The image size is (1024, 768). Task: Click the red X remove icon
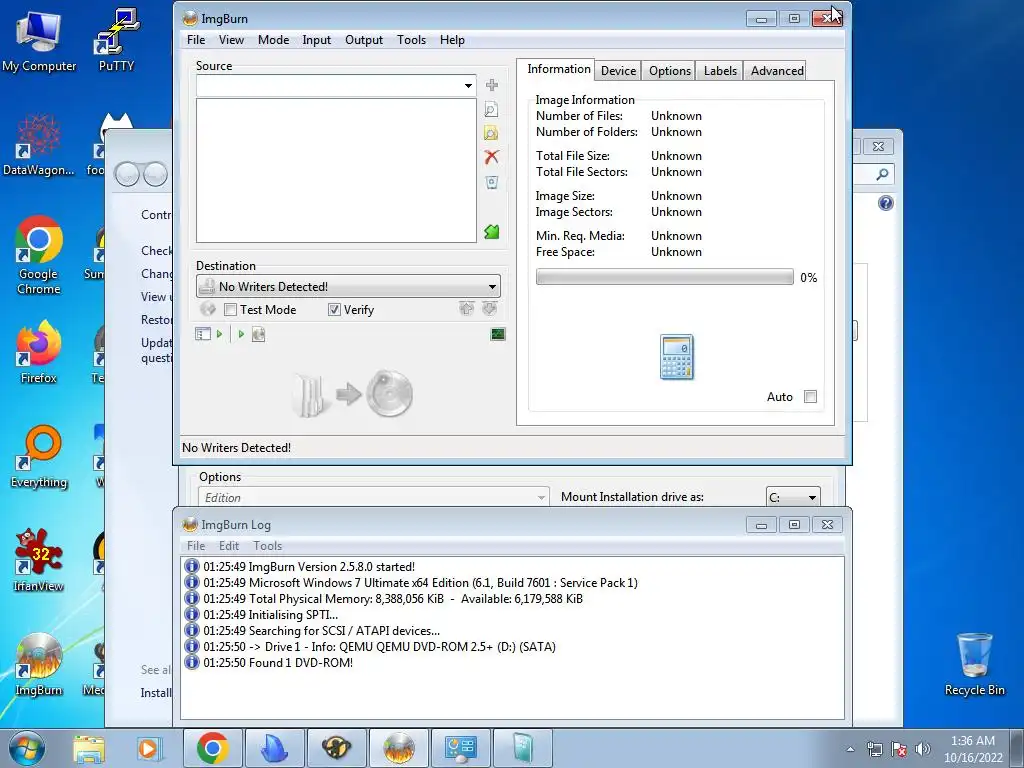(492, 157)
